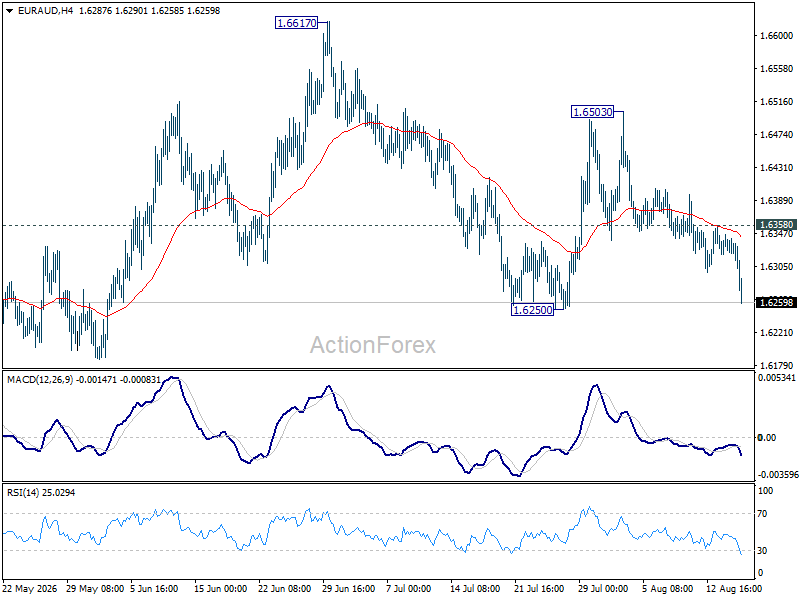Viewport: 800px width, 600px height.
Task: Select the 1.66170 high price label
Action: pos(296,23)
